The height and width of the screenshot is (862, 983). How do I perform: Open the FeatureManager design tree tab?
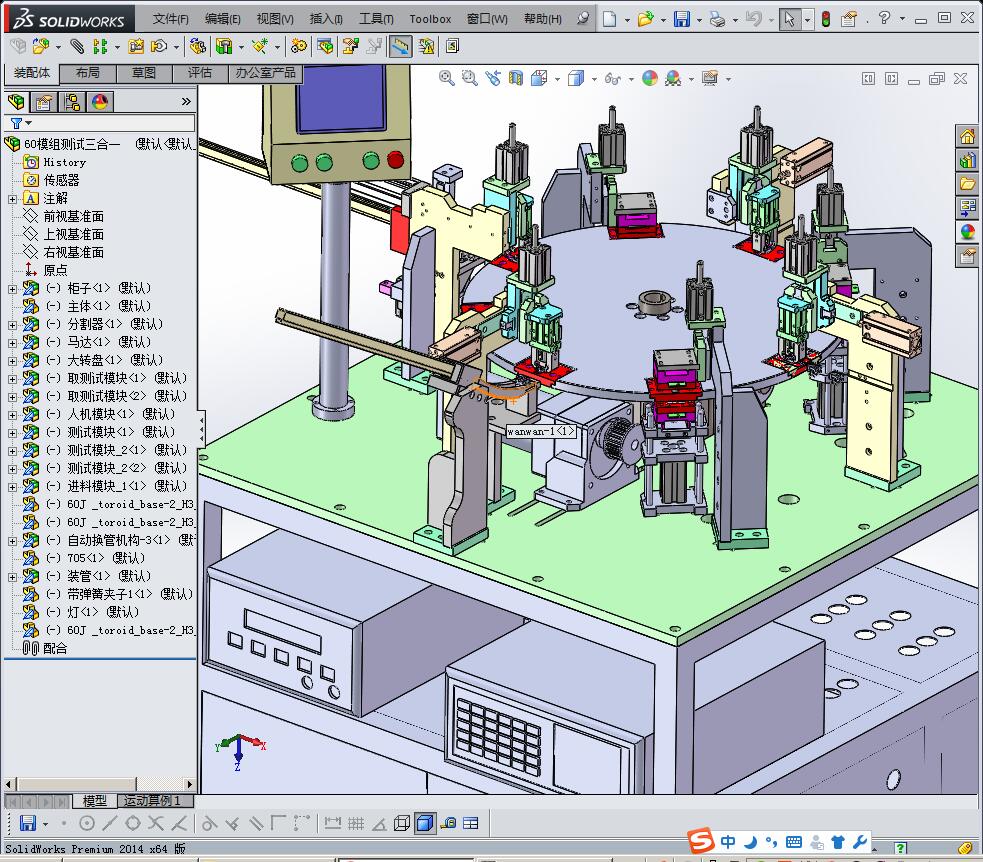pos(16,101)
